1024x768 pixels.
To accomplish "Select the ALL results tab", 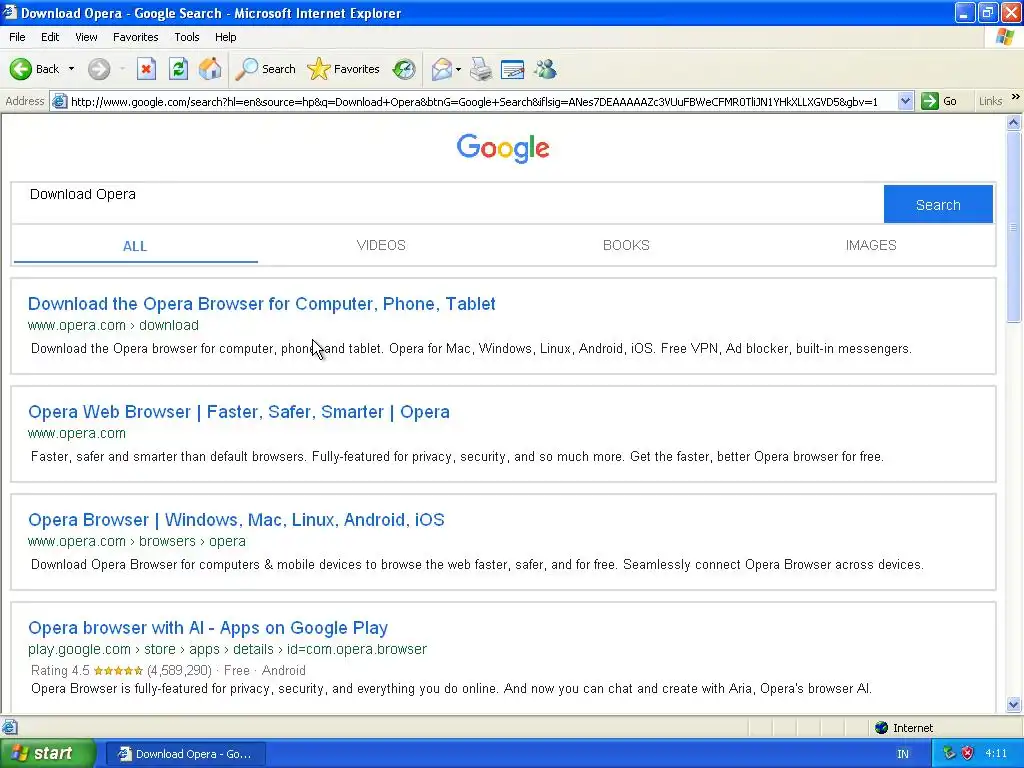I will tap(135, 246).
